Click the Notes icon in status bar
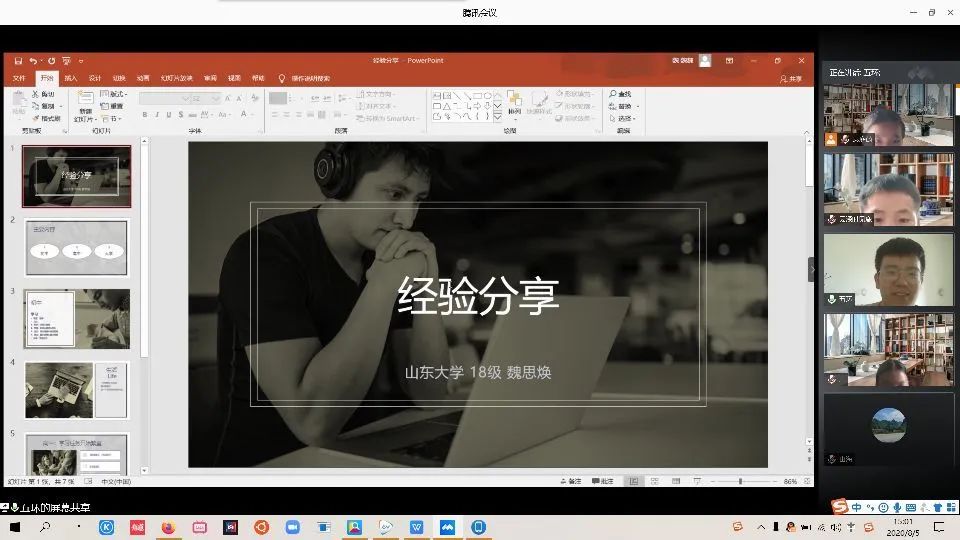Screen dimensions: 960x540 point(570,481)
